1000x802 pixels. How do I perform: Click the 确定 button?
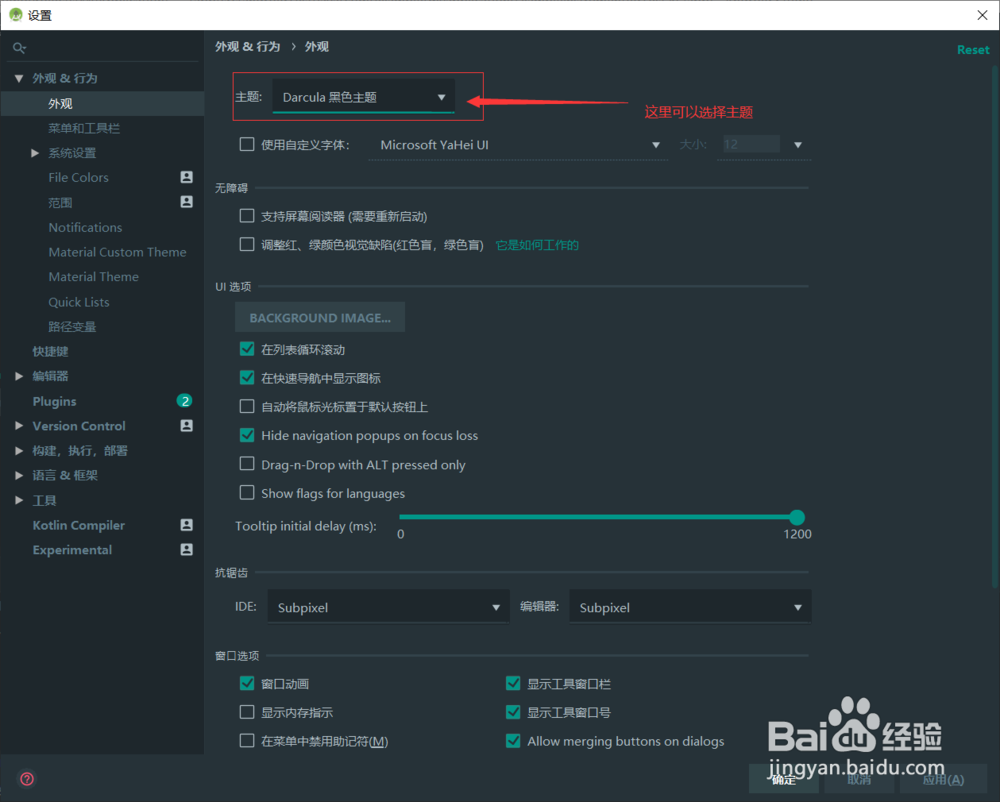pos(784,779)
